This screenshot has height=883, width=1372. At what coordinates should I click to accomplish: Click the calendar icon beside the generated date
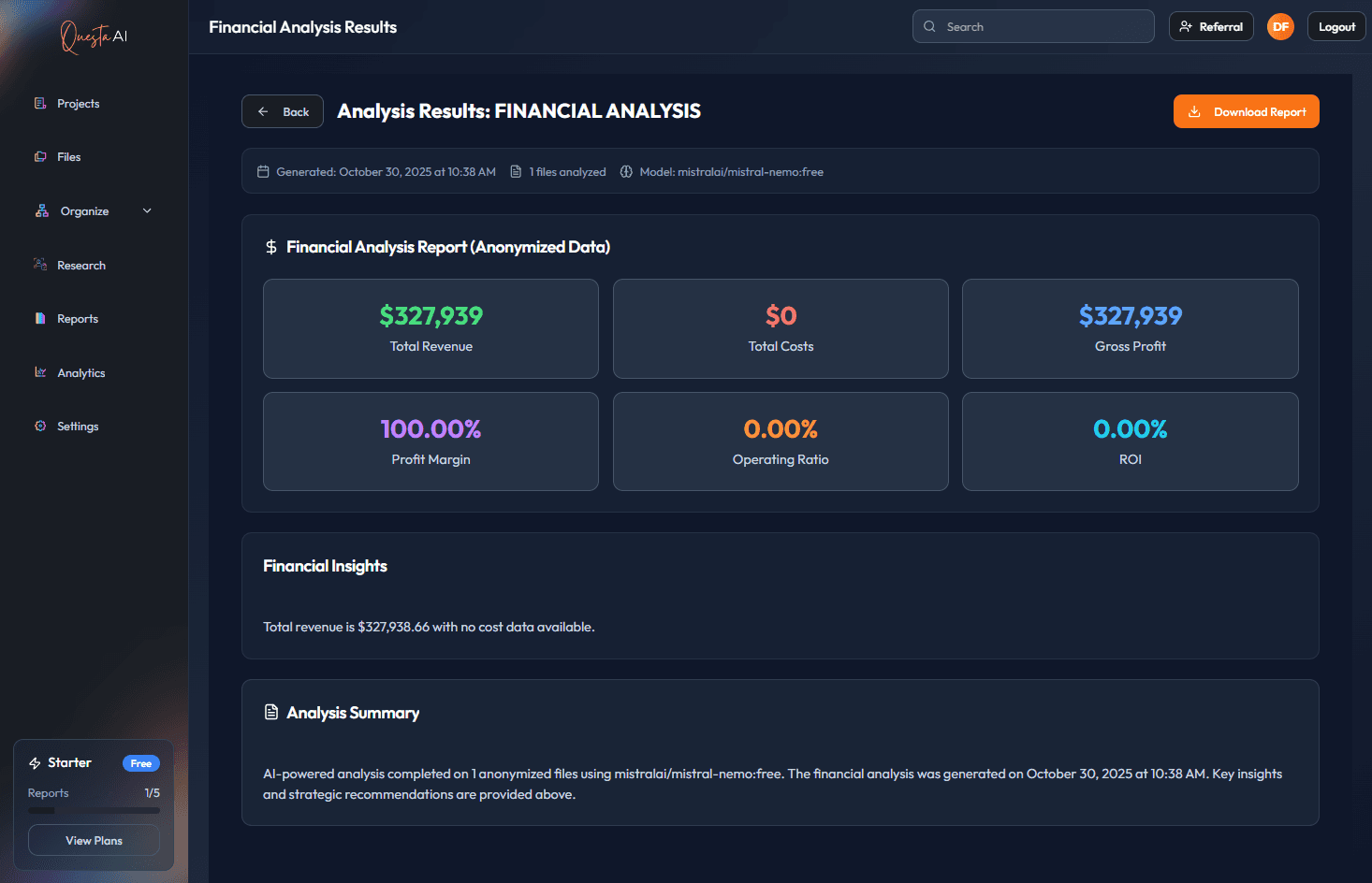pyautogui.click(x=263, y=171)
